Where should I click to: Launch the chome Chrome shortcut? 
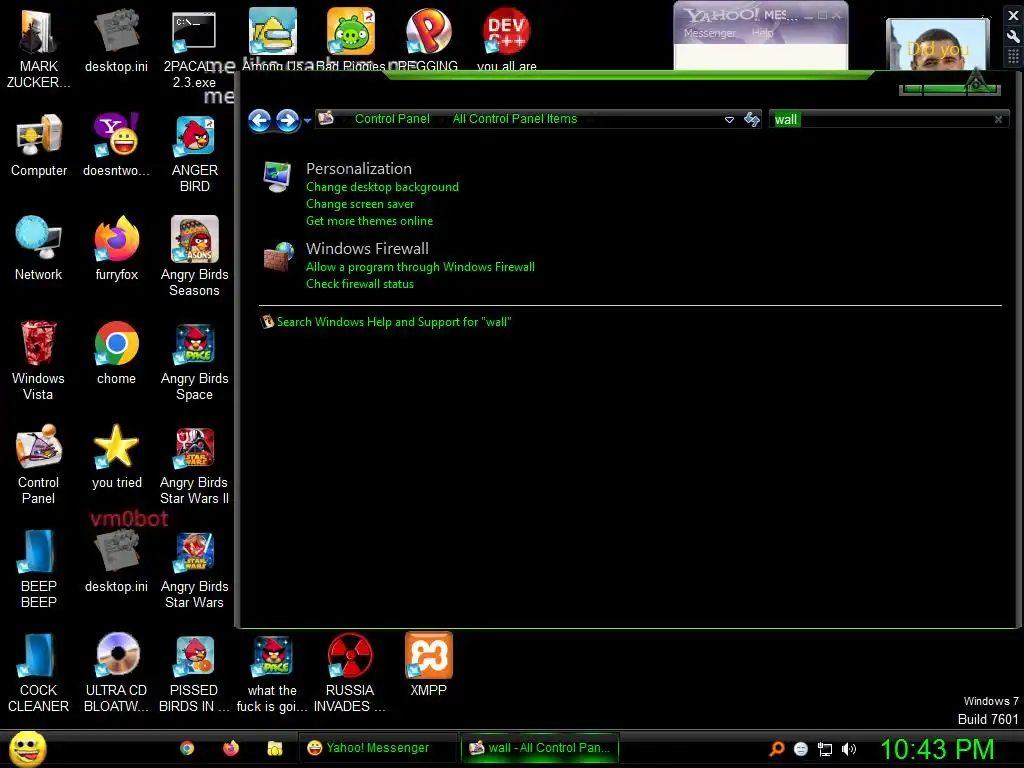point(116,353)
